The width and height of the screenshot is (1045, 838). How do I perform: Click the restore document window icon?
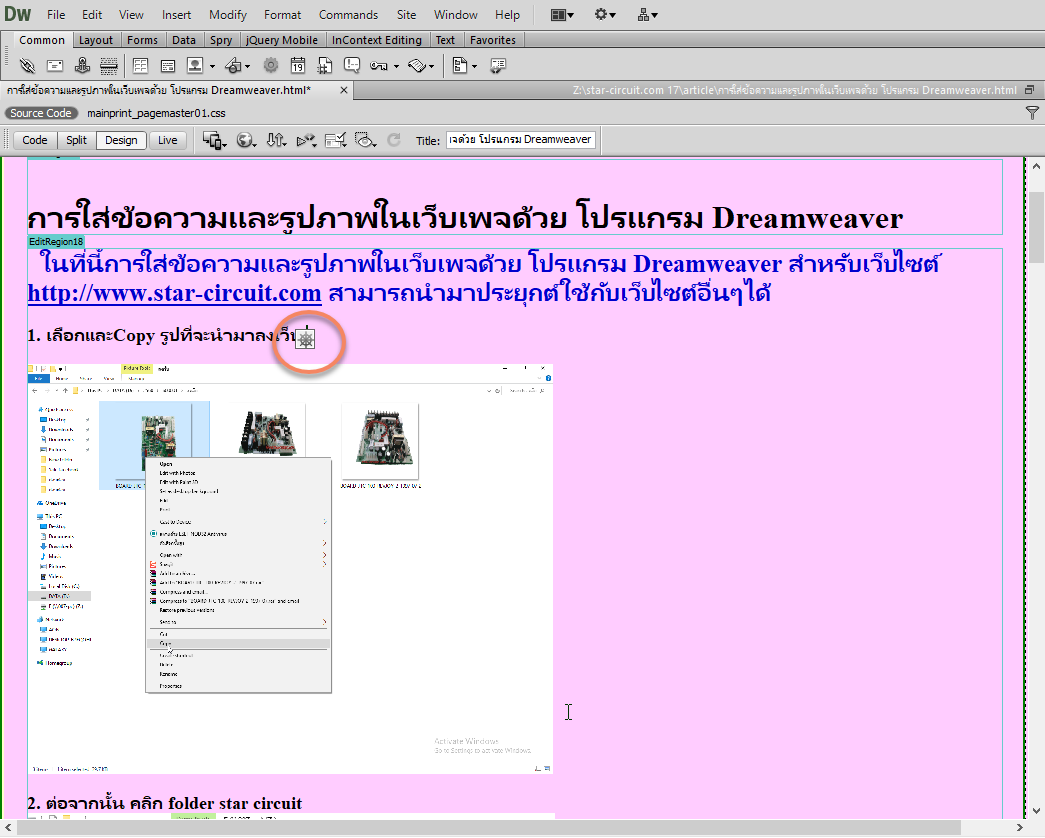click(1030, 90)
